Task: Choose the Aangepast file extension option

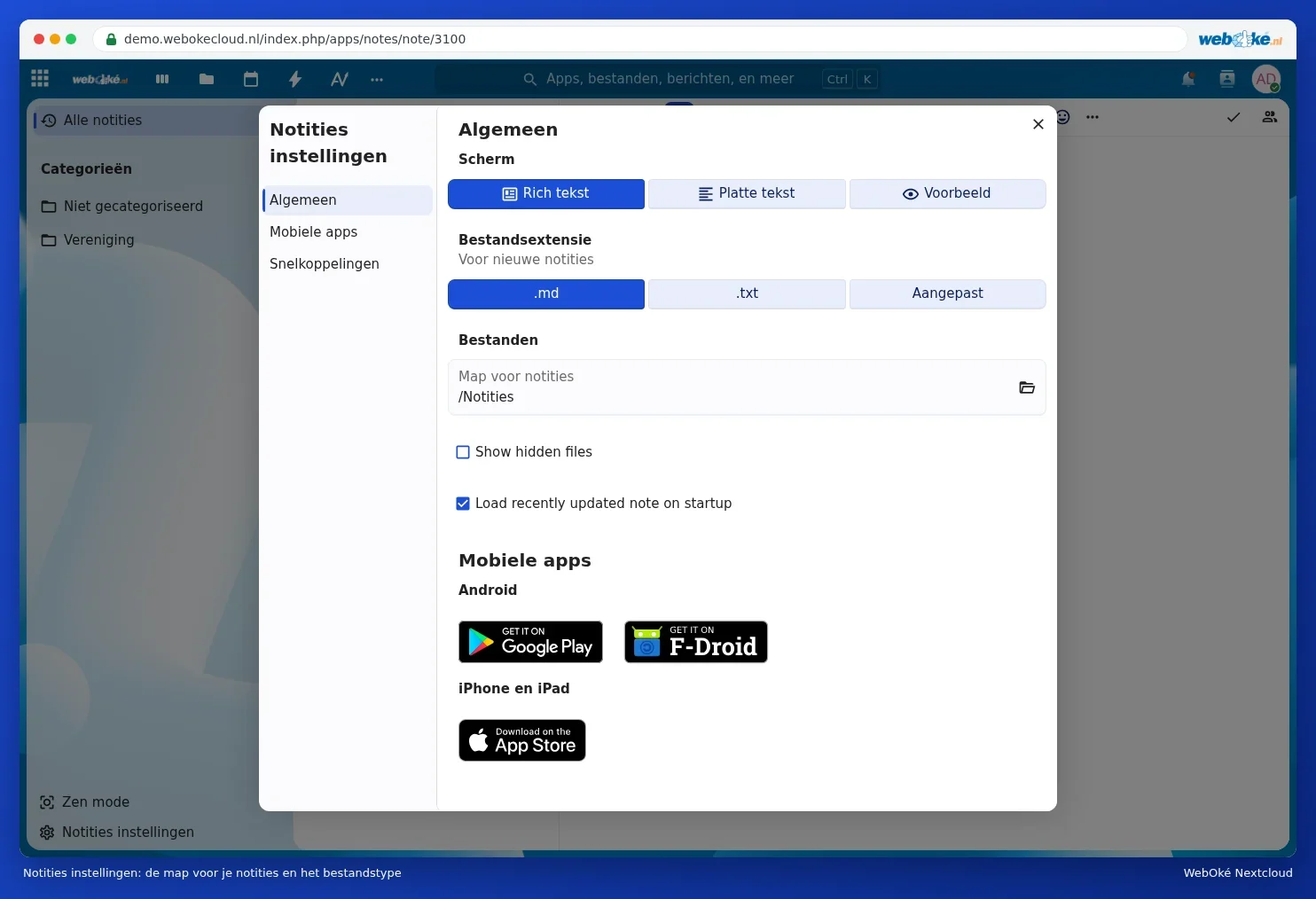Action: [x=947, y=294]
